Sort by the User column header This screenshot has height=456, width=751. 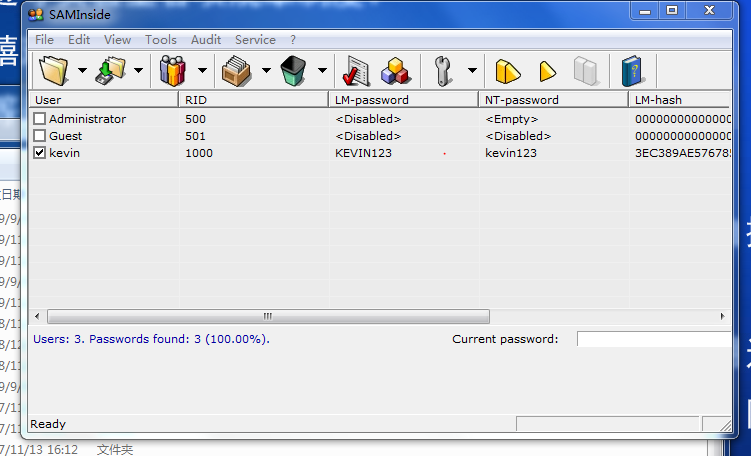point(103,100)
